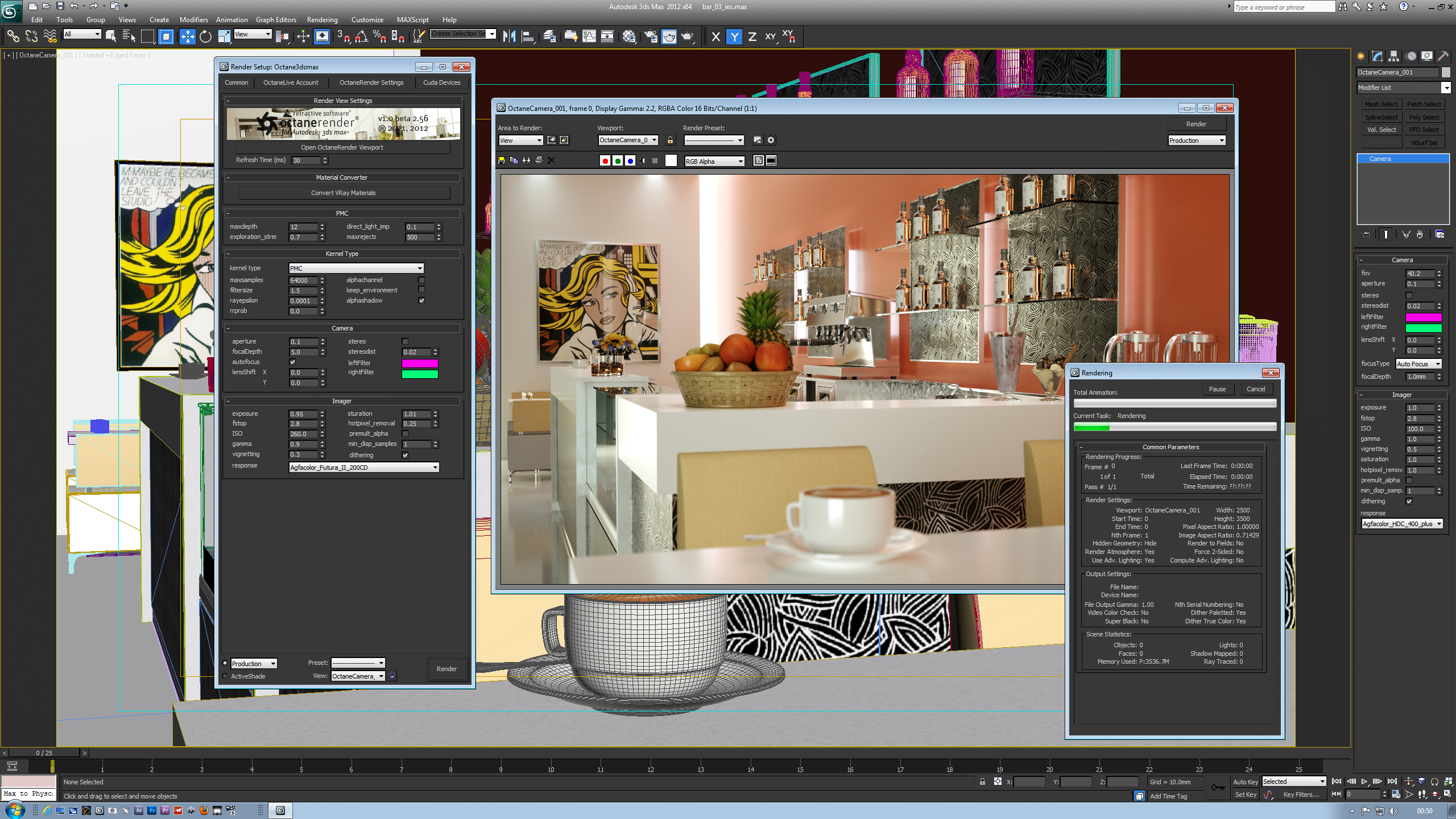Viewport: 1456px width, 819px height.
Task: Enable stereo in Render Setup Camera rollout
Action: (405, 341)
